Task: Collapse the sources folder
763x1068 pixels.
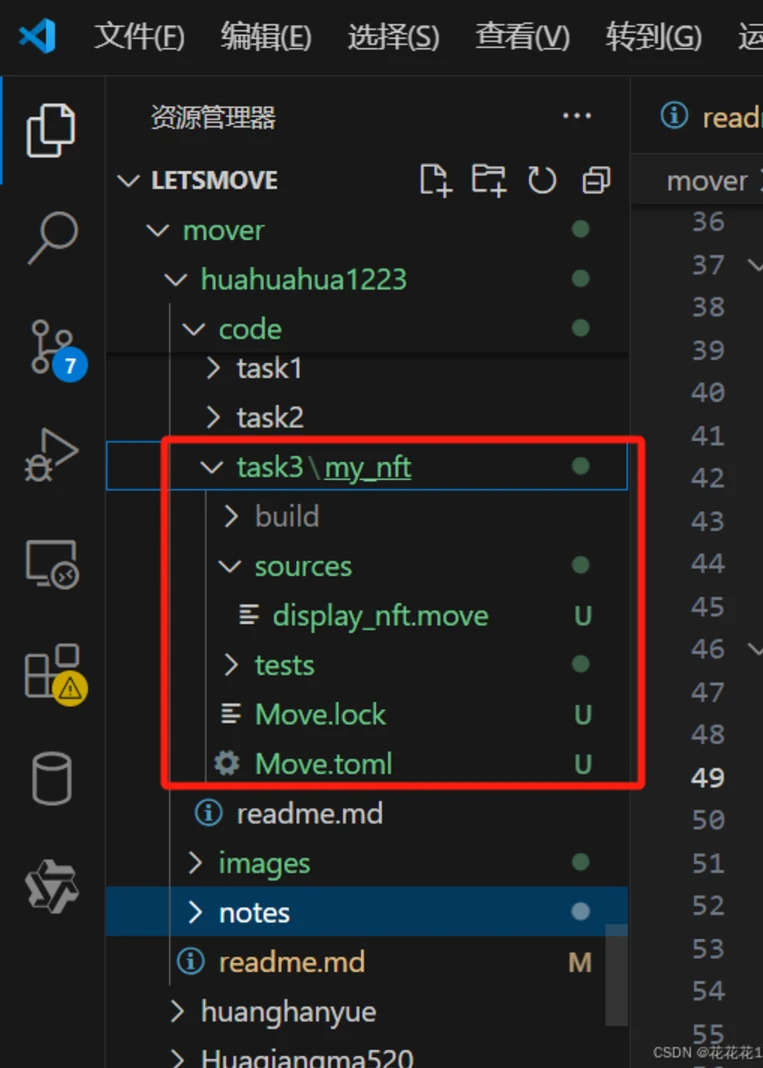Action: pyautogui.click(x=302, y=566)
